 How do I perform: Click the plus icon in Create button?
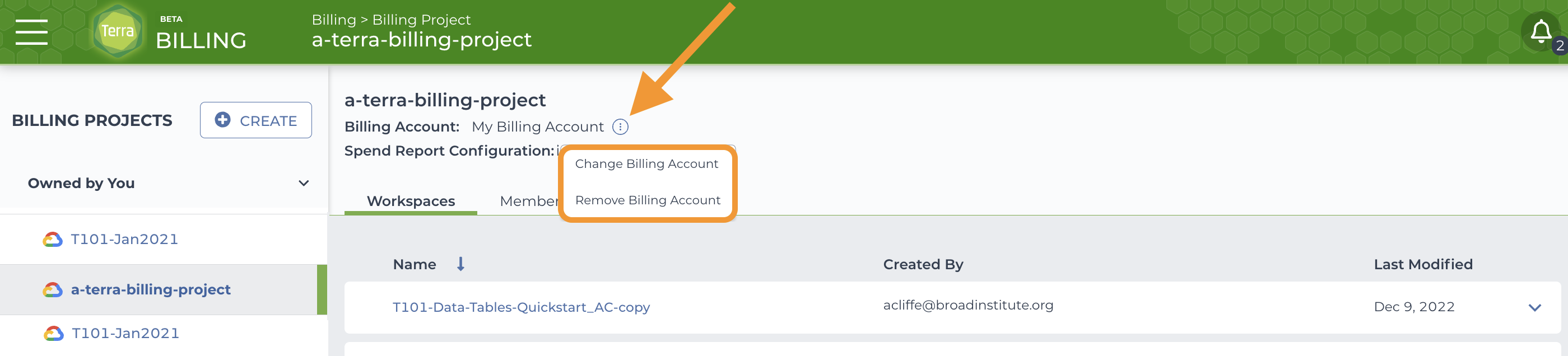coord(223,120)
